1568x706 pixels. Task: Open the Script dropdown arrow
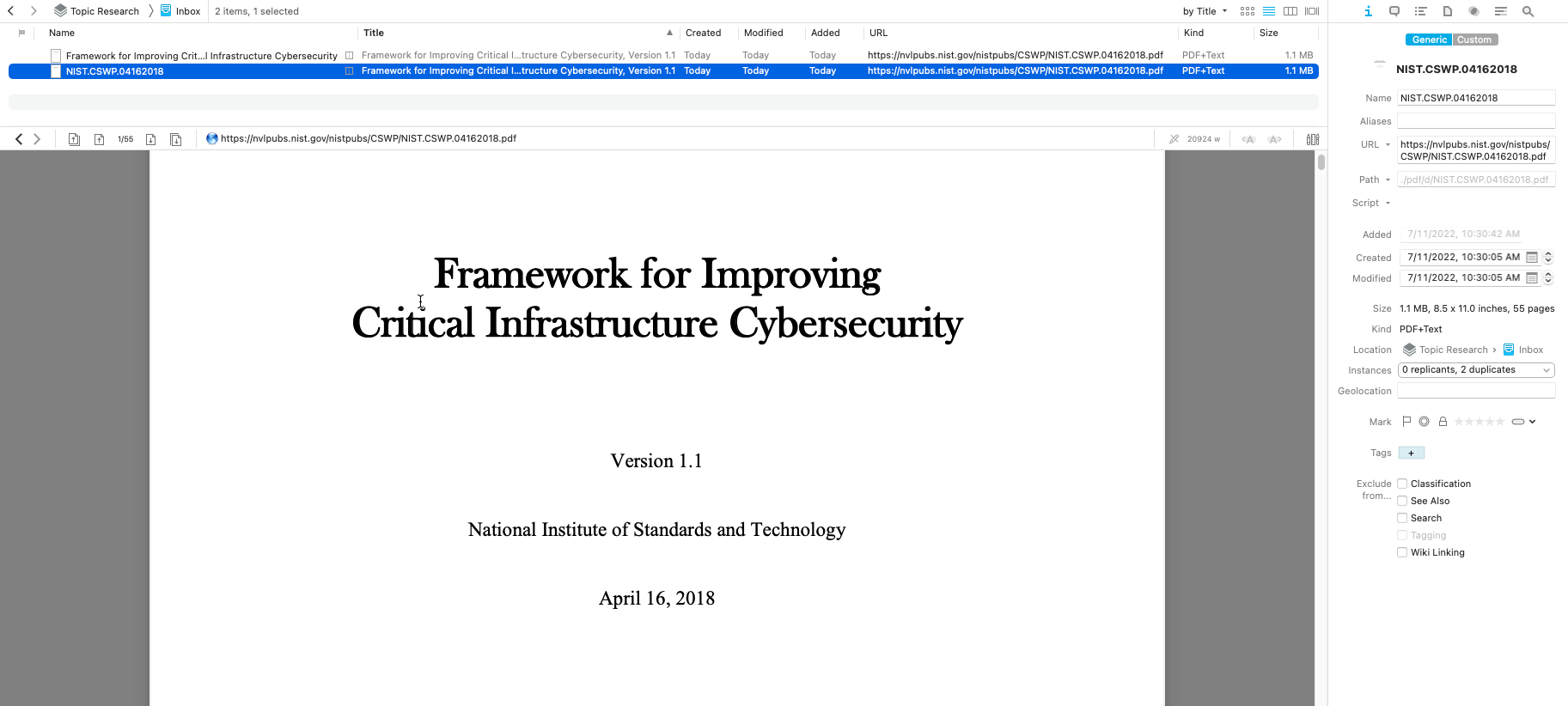[x=1388, y=203]
